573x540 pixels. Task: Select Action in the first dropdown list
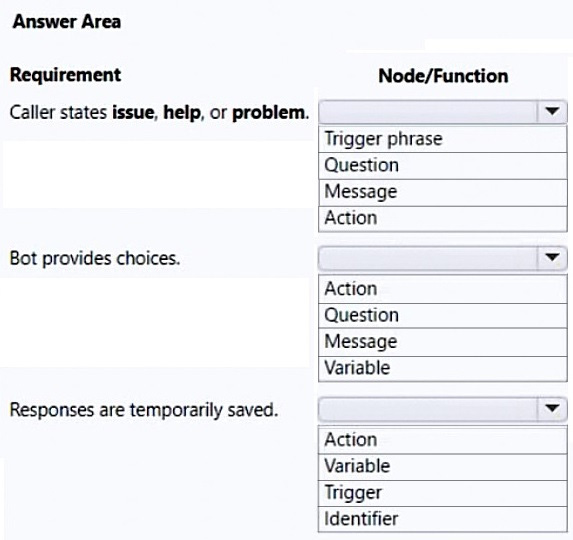[x=443, y=219]
